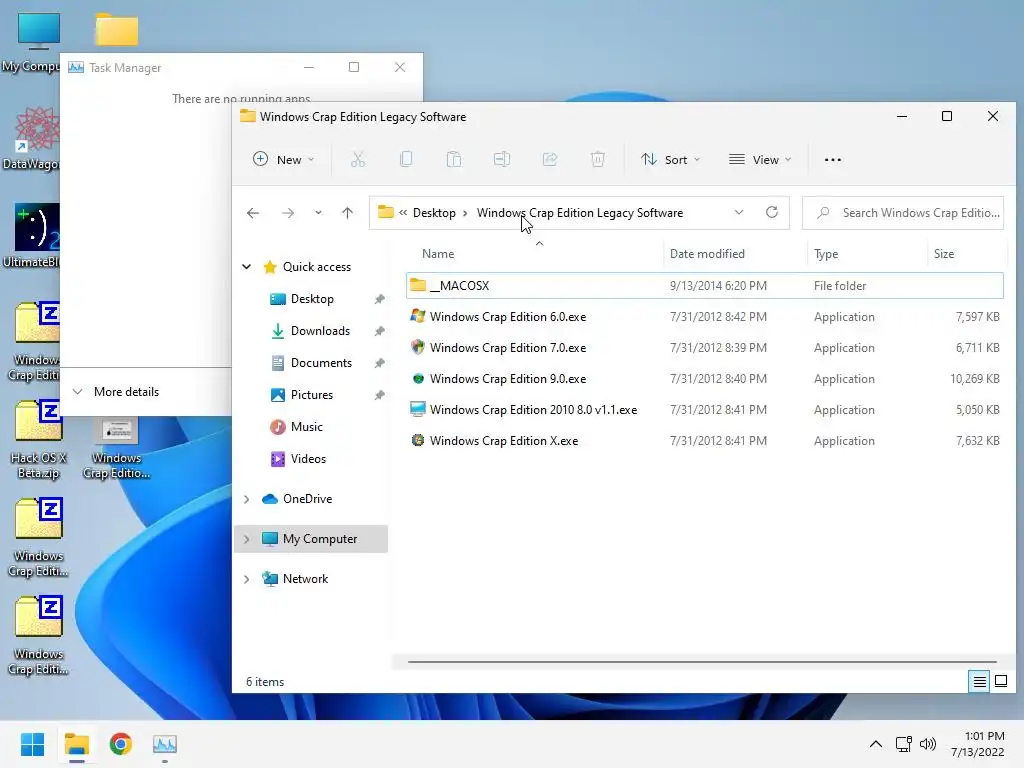The image size is (1024, 768).
Task: Click the Delete trash icon in the toolbar
Action: (598, 159)
